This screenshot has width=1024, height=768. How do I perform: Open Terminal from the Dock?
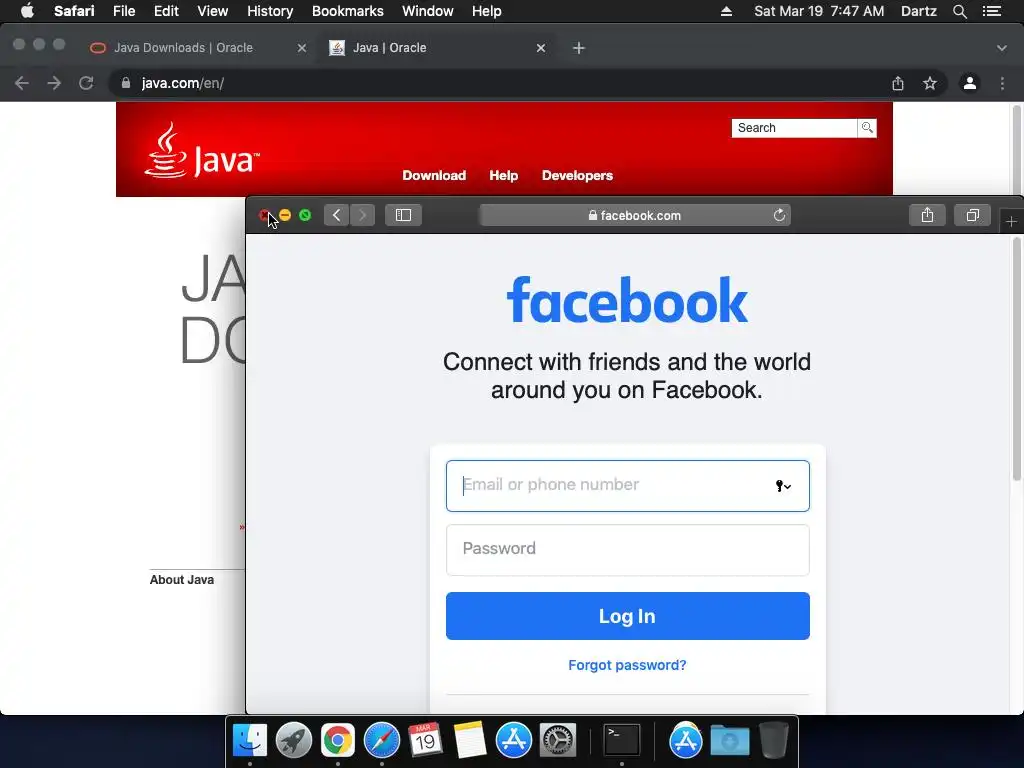click(622, 741)
